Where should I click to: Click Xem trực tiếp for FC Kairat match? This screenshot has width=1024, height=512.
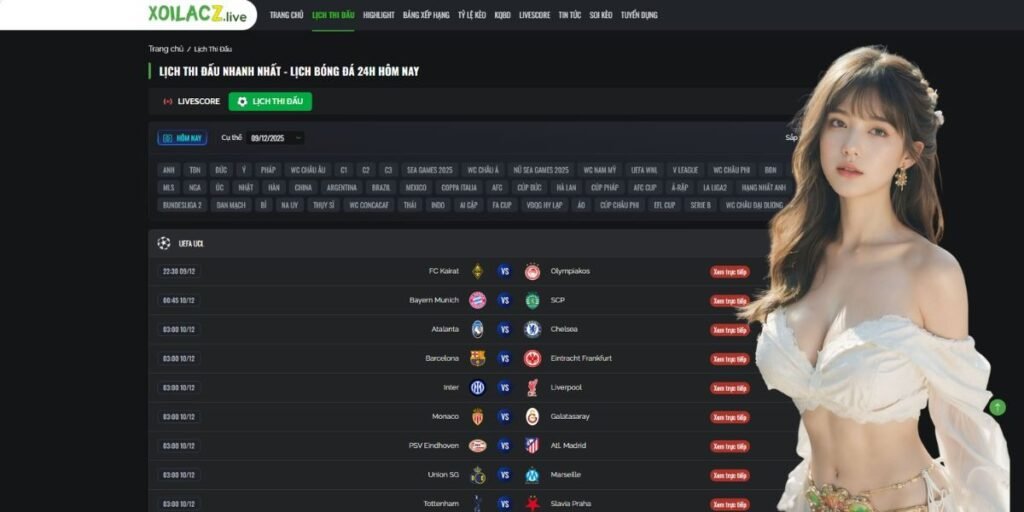(x=729, y=272)
